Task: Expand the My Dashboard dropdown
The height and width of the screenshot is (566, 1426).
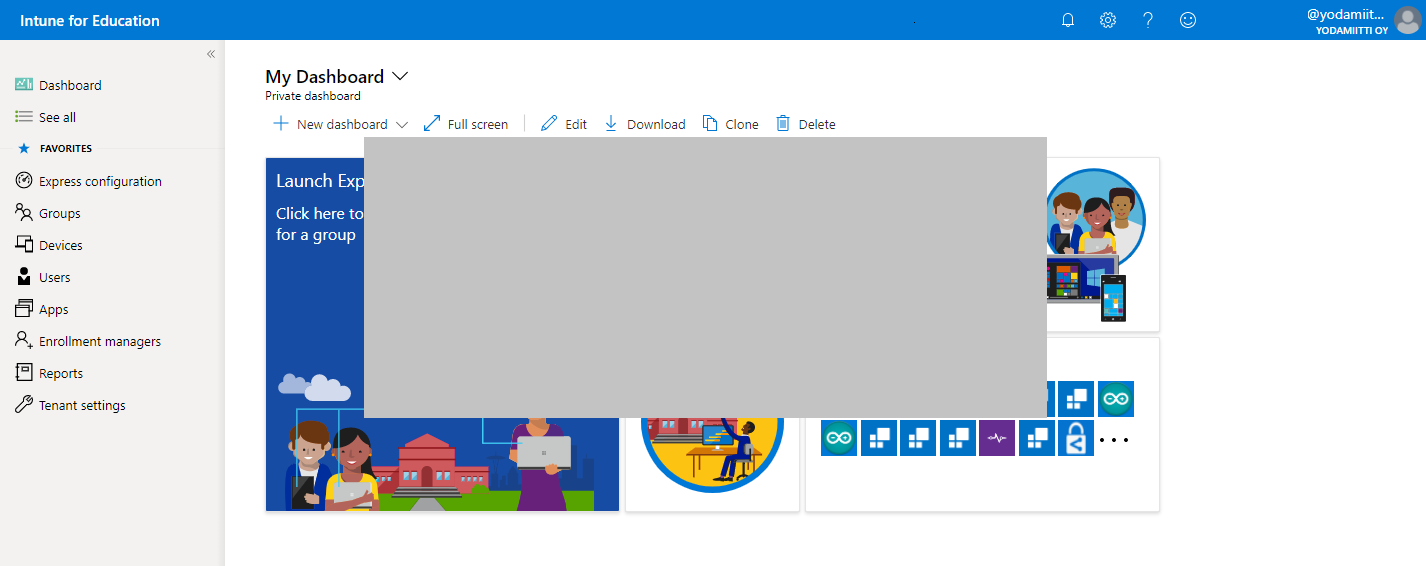Action: pyautogui.click(x=401, y=76)
